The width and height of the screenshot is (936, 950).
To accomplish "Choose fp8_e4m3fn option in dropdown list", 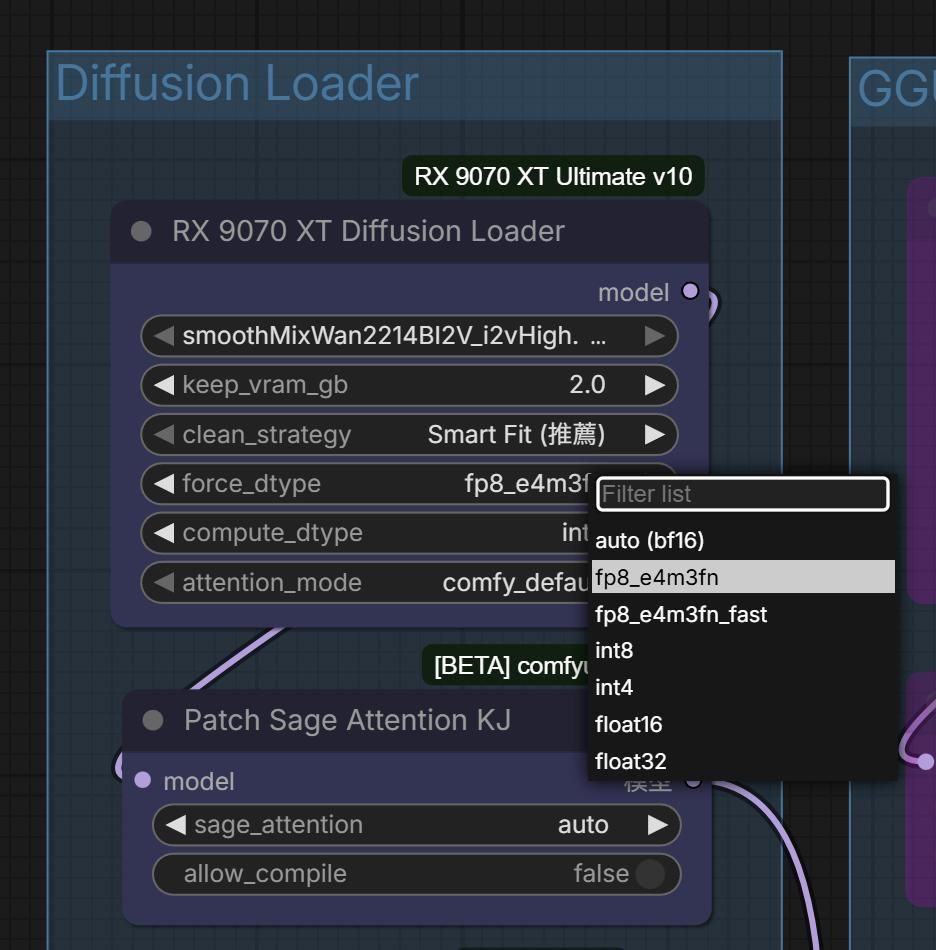I will [x=742, y=577].
